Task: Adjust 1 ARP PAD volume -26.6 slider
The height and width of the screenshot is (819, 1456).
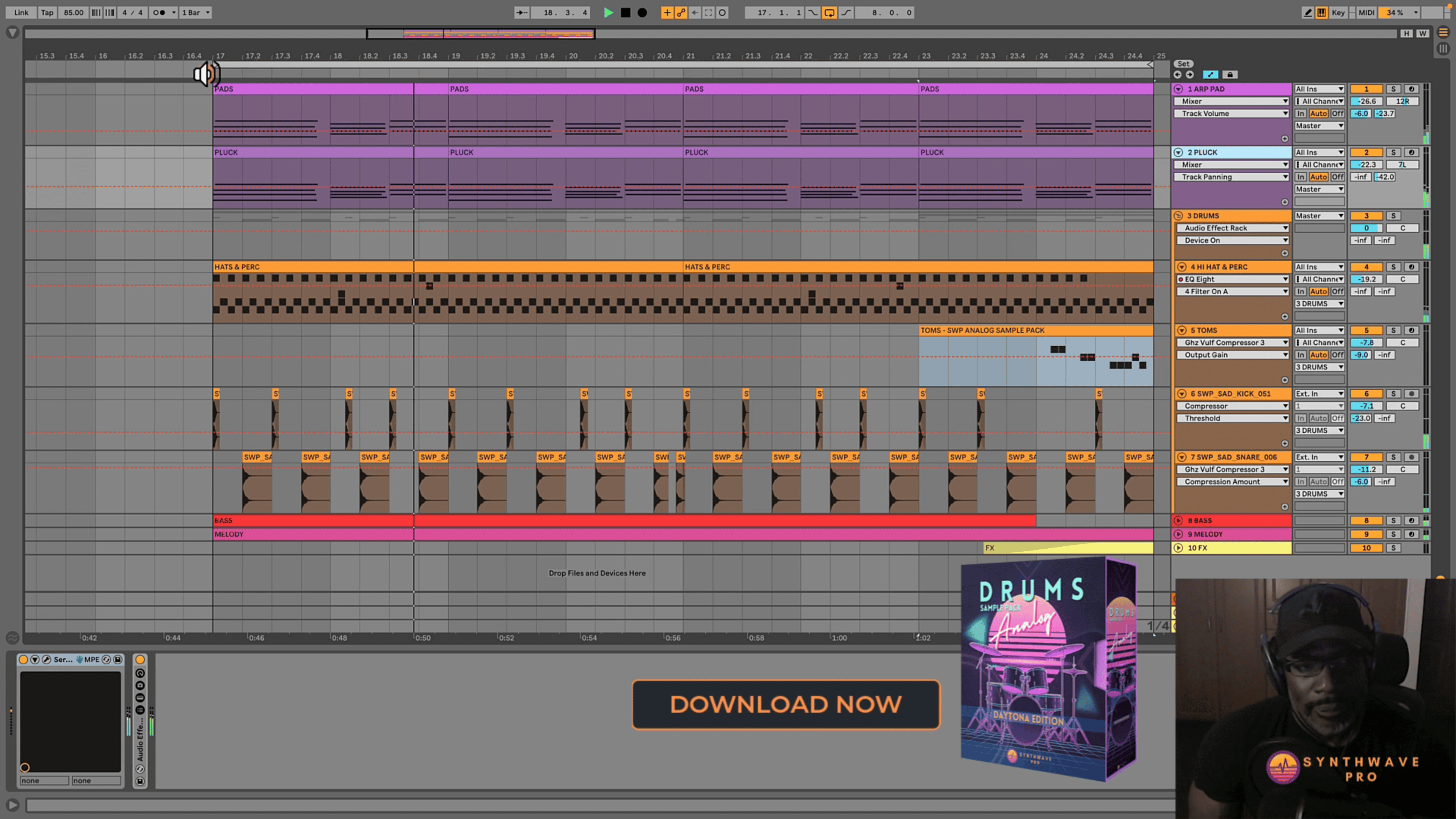Action: click(x=1366, y=101)
